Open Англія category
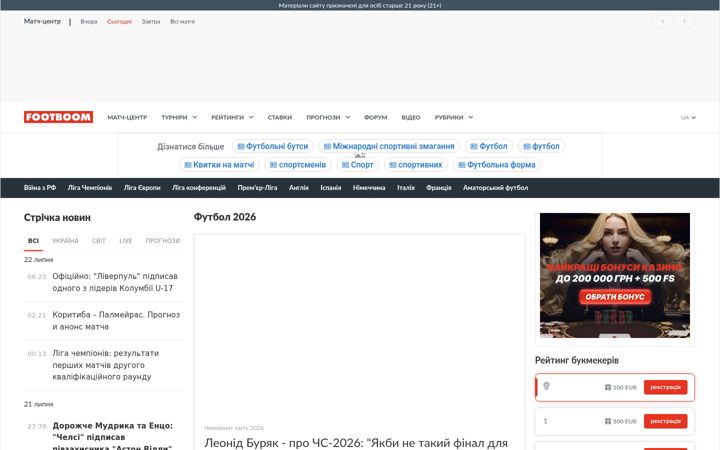Viewport: 720px width, 450px height. [x=298, y=188]
